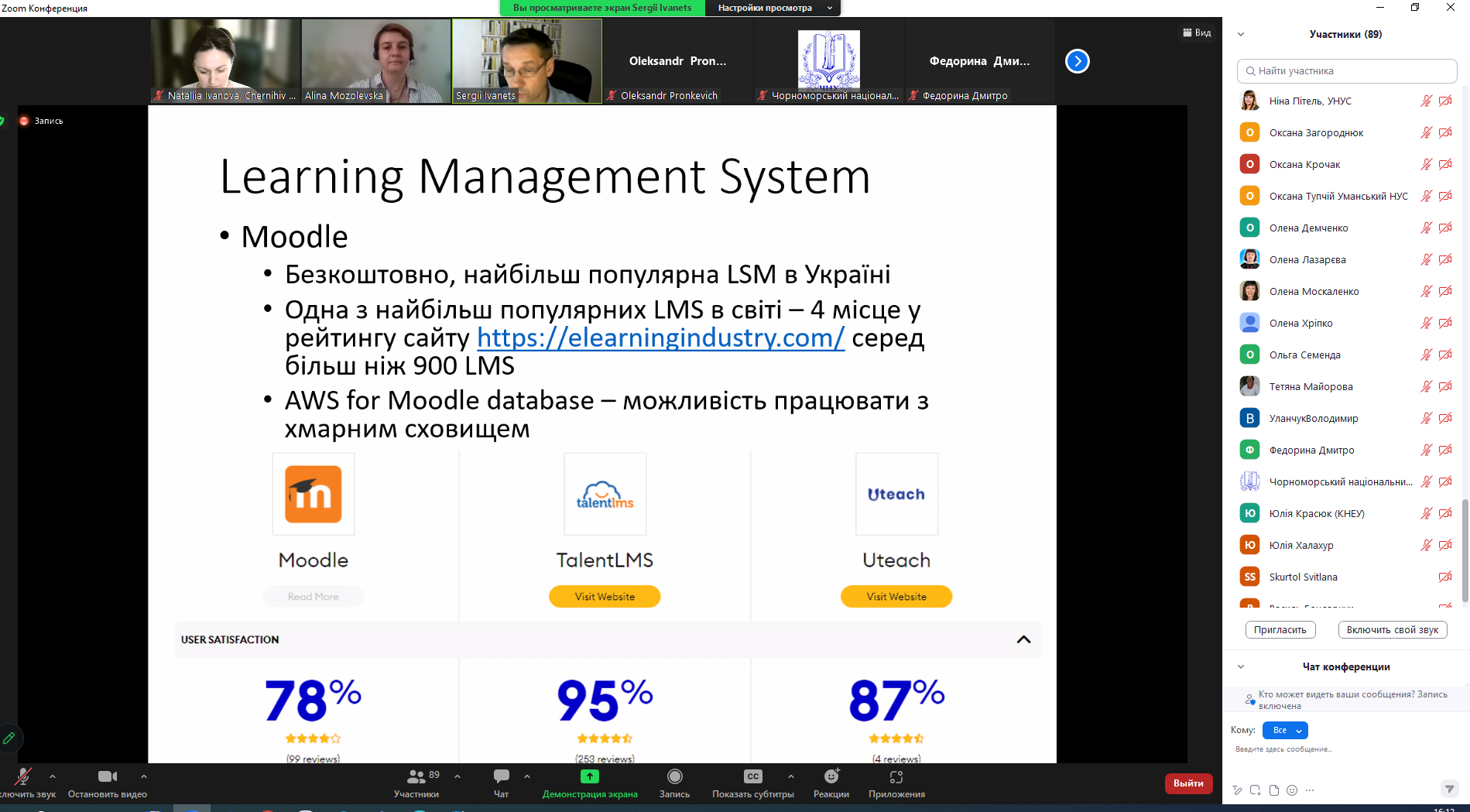Viewport: 1470px width, 812px height.
Task: Open the Реакции (Reactions) smiley icon
Action: (x=831, y=776)
